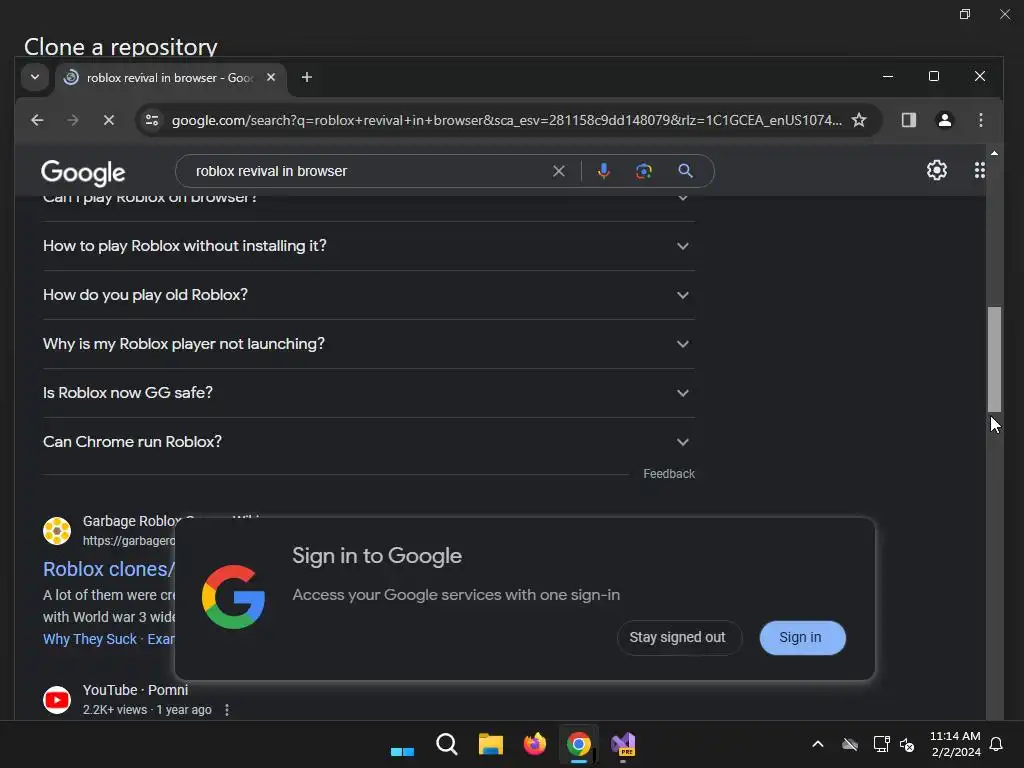Viewport: 1024px width, 768px height.
Task: Bookmark this page with the star icon
Action: pyautogui.click(x=859, y=120)
